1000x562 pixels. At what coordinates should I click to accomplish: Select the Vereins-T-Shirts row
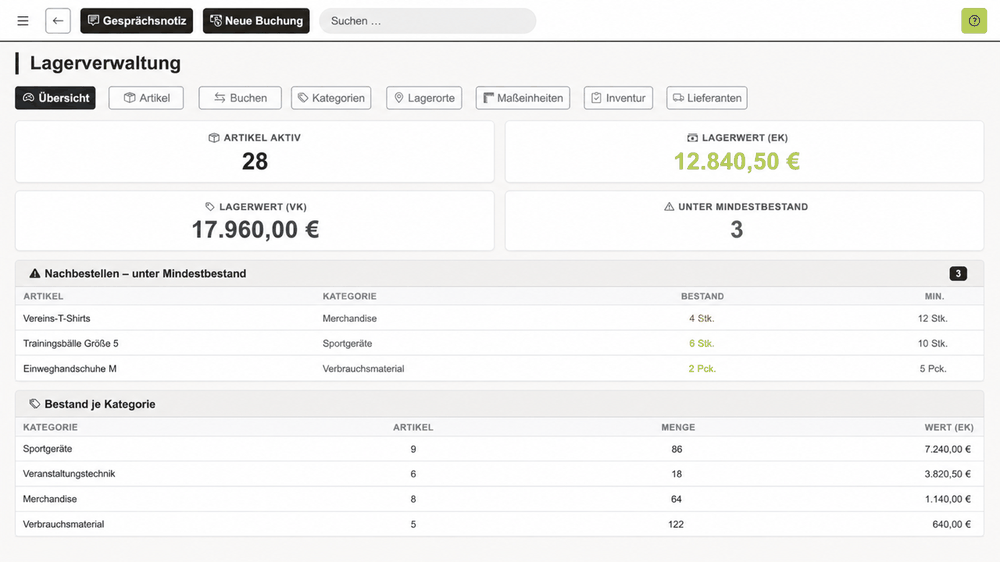(499, 318)
